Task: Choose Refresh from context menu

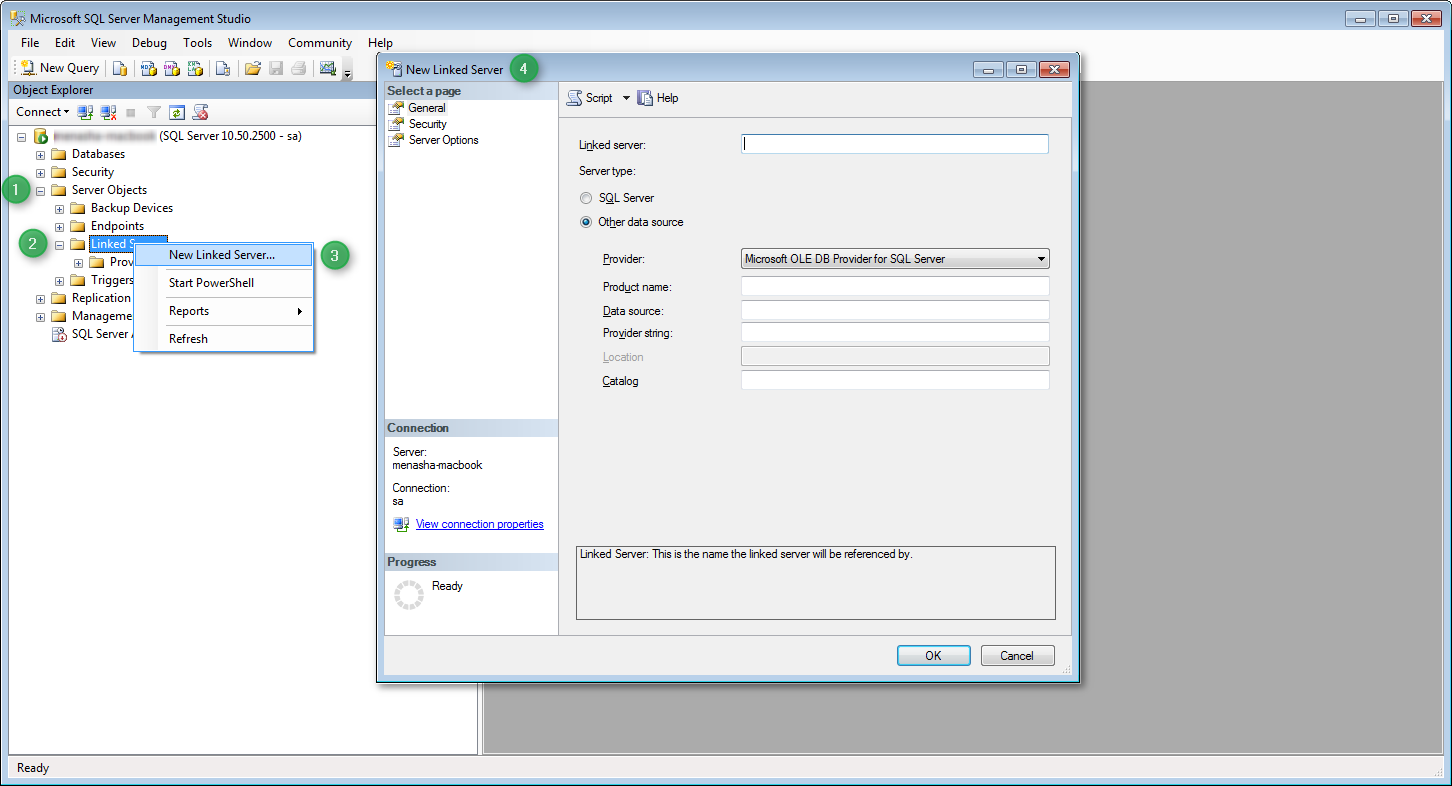Action: (223, 339)
